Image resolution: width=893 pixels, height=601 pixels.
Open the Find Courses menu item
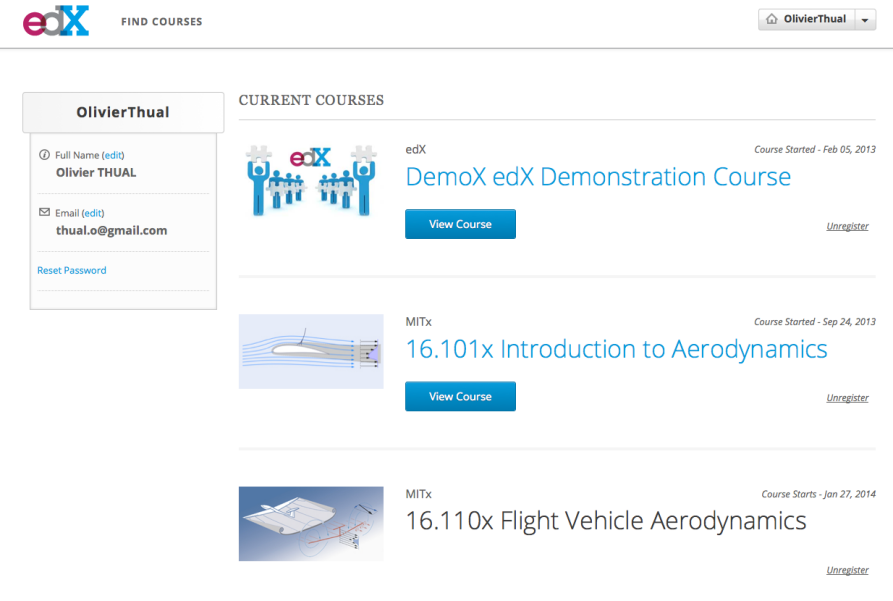161,21
